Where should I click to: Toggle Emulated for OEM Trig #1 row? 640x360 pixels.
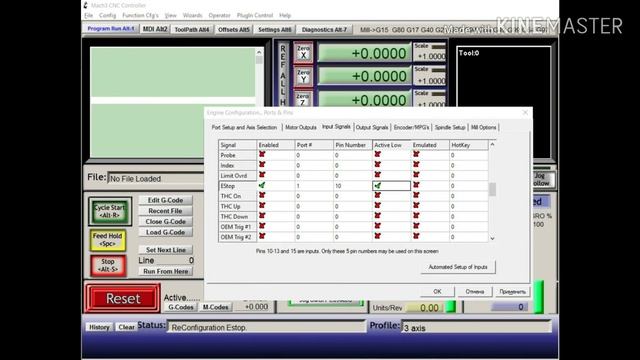(x=416, y=226)
